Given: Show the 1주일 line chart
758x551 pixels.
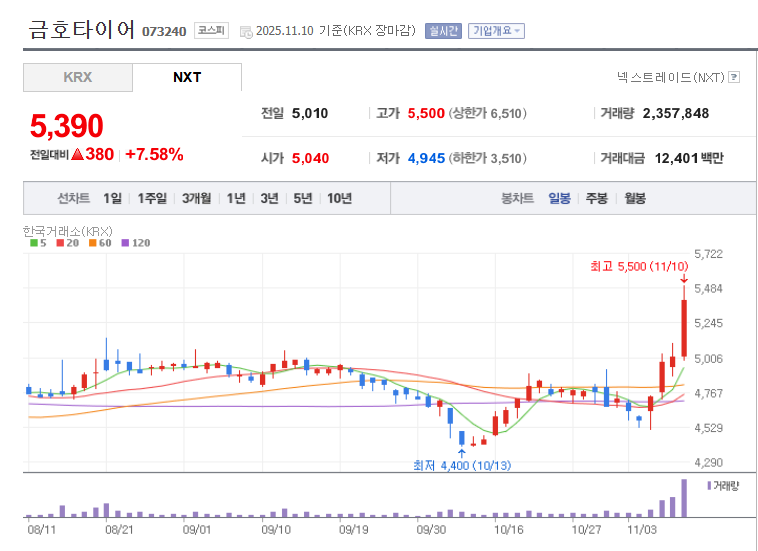Looking at the screenshot, I should [x=152, y=198].
